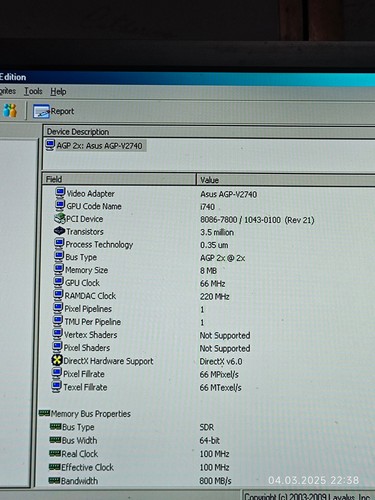Click the Memory Size row icon
This screenshot has width=375, height=500.
[x=59, y=269]
